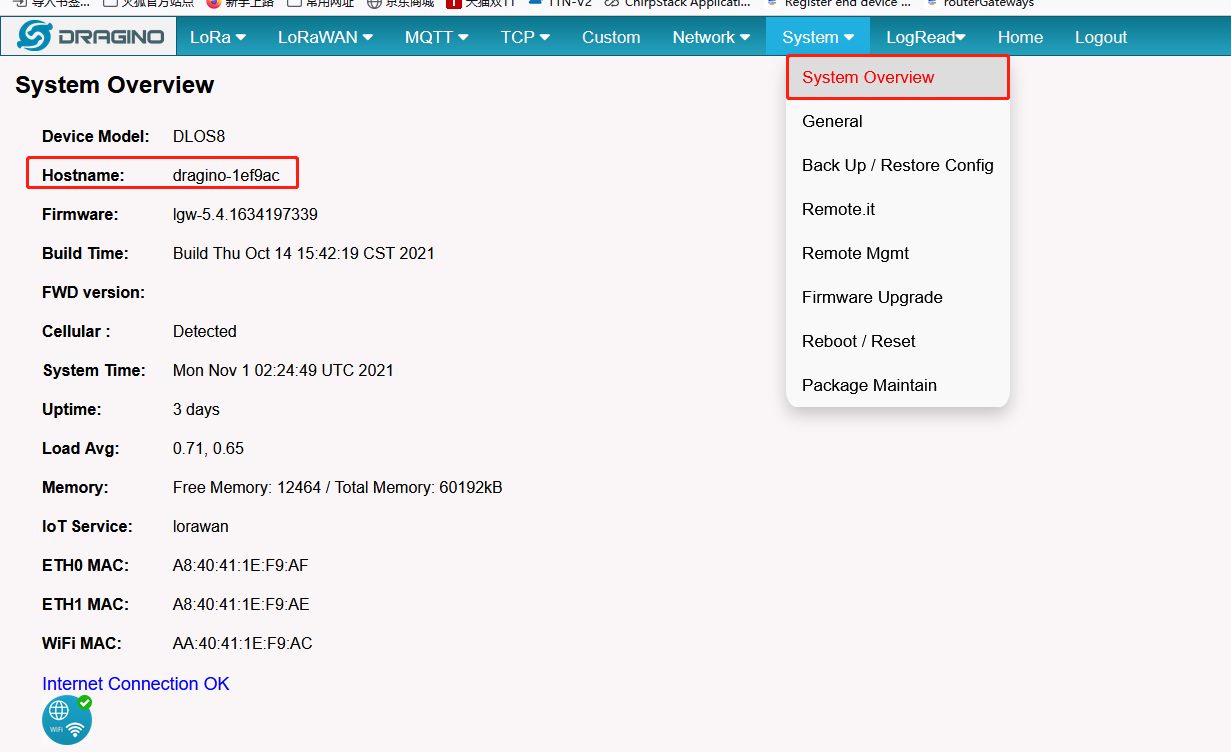Click the System Time value
The height and width of the screenshot is (752, 1231).
(x=283, y=371)
